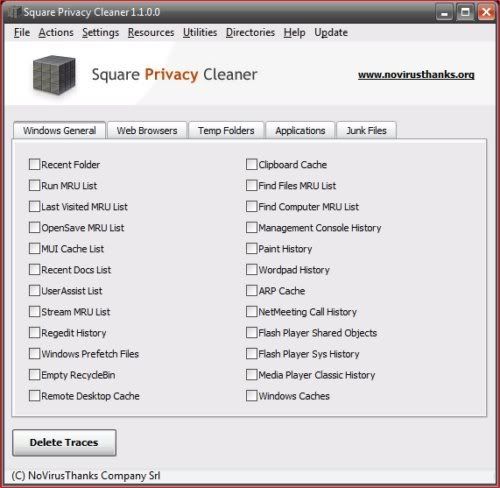Screen dimensions: 500x488
Task: Tick the Paint History checkbox
Action: (x=252, y=248)
